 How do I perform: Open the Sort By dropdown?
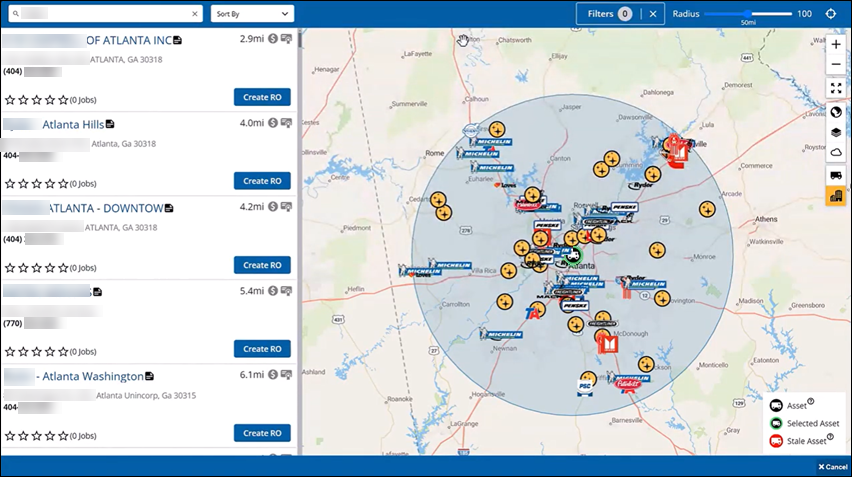click(x=252, y=14)
